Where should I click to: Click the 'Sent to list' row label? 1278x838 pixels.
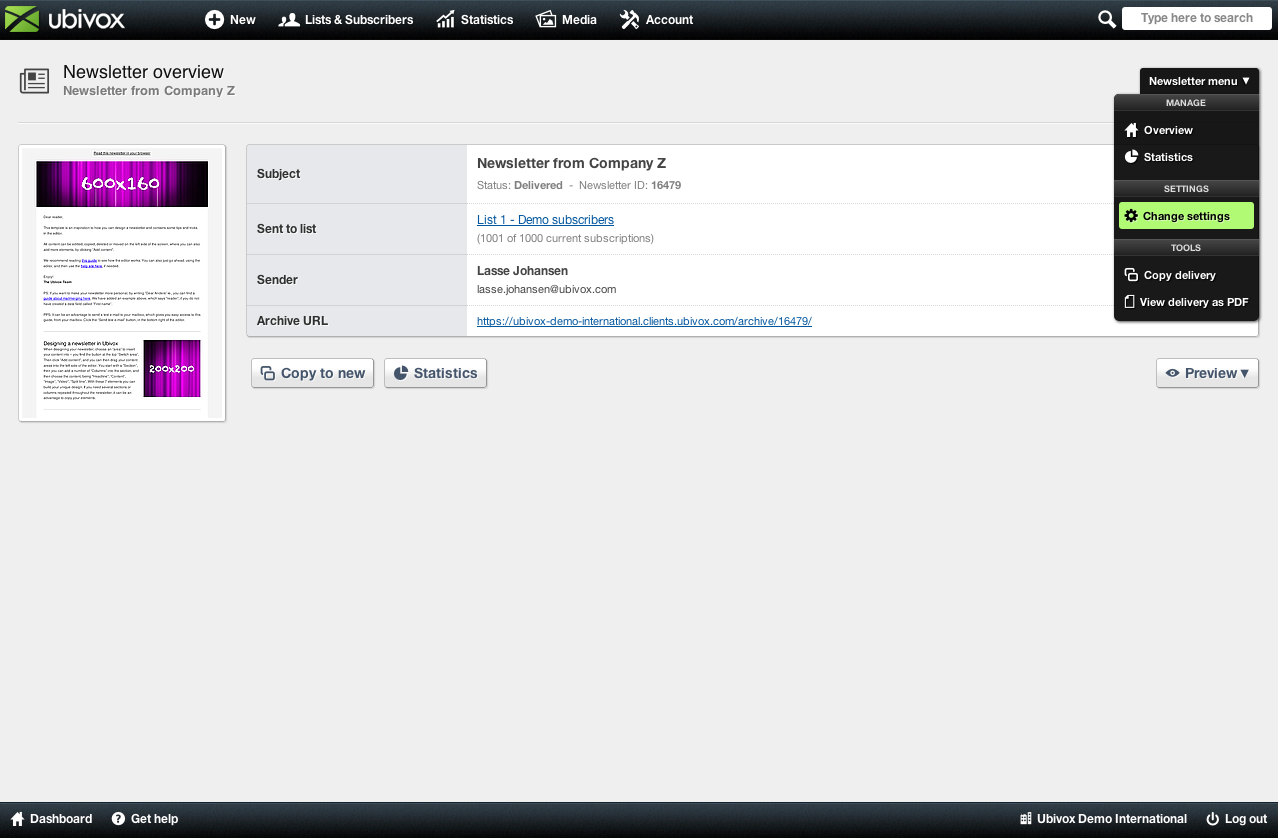tap(286, 229)
